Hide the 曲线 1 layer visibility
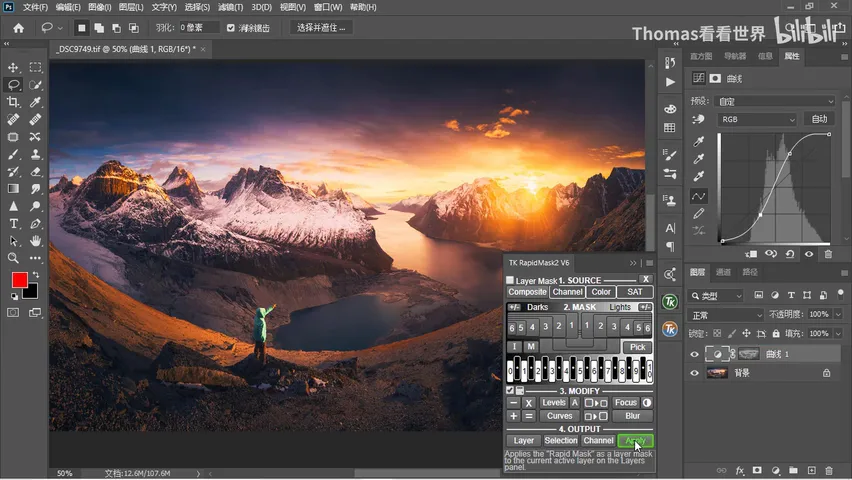This screenshot has width=852, height=480. [694, 354]
